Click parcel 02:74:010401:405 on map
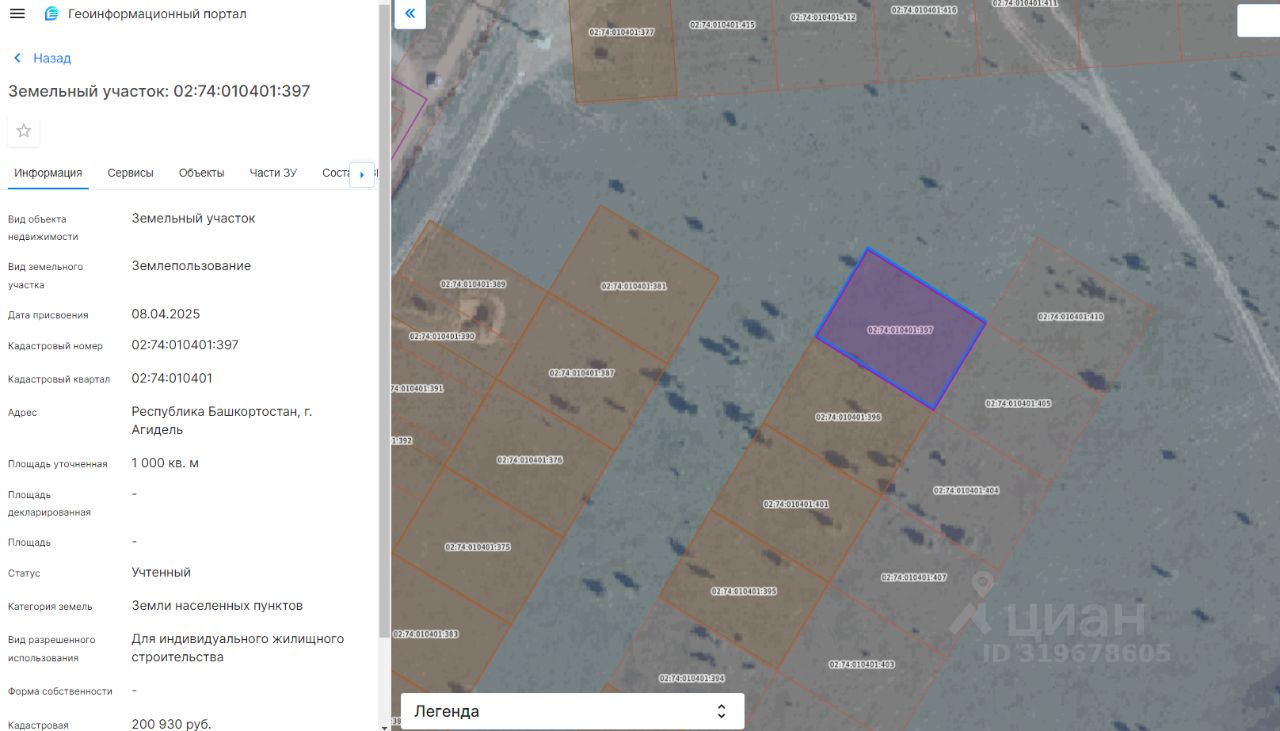This screenshot has height=731, width=1280. coord(1018,403)
